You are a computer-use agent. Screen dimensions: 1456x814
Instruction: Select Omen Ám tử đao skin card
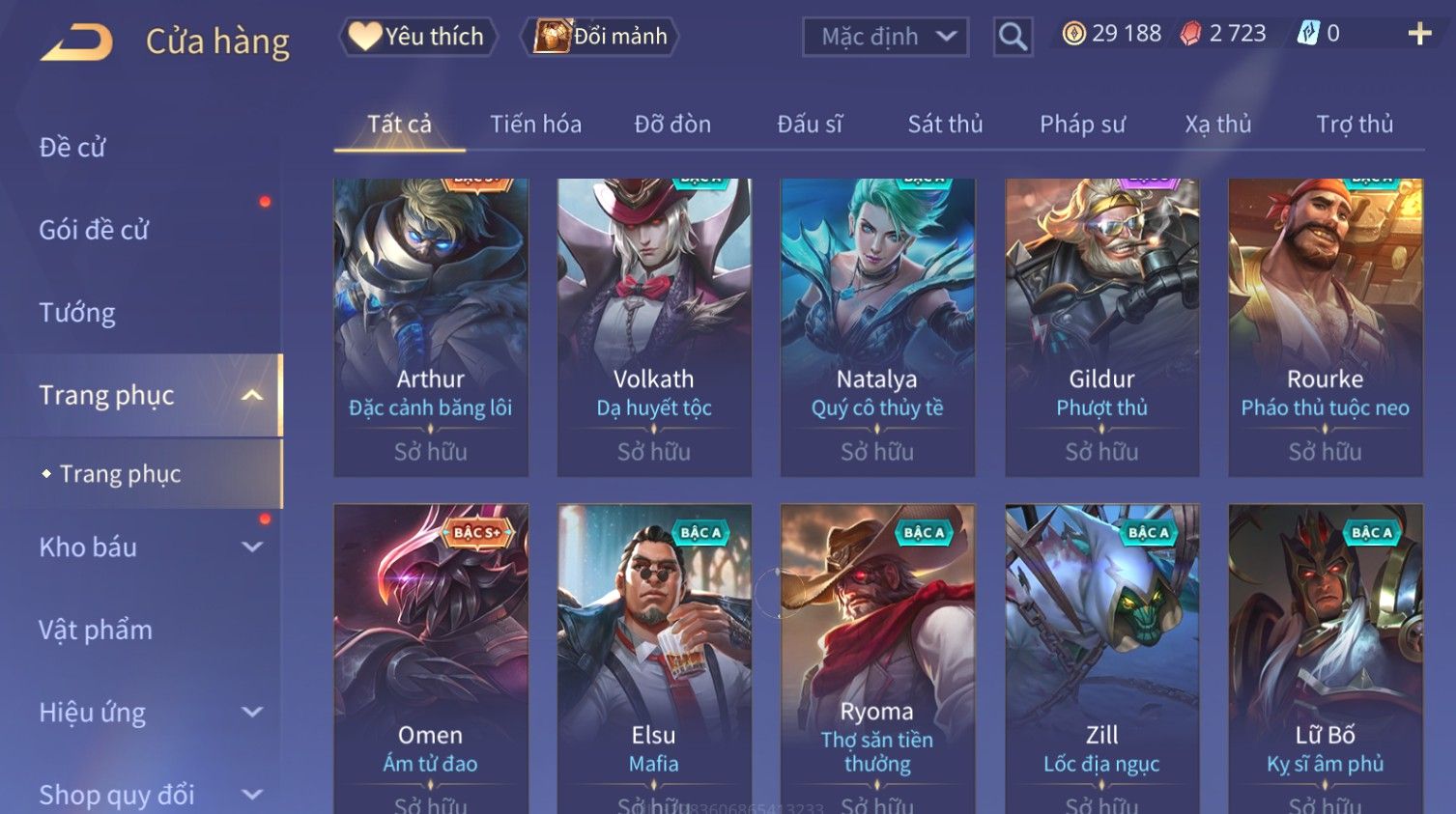click(x=431, y=659)
